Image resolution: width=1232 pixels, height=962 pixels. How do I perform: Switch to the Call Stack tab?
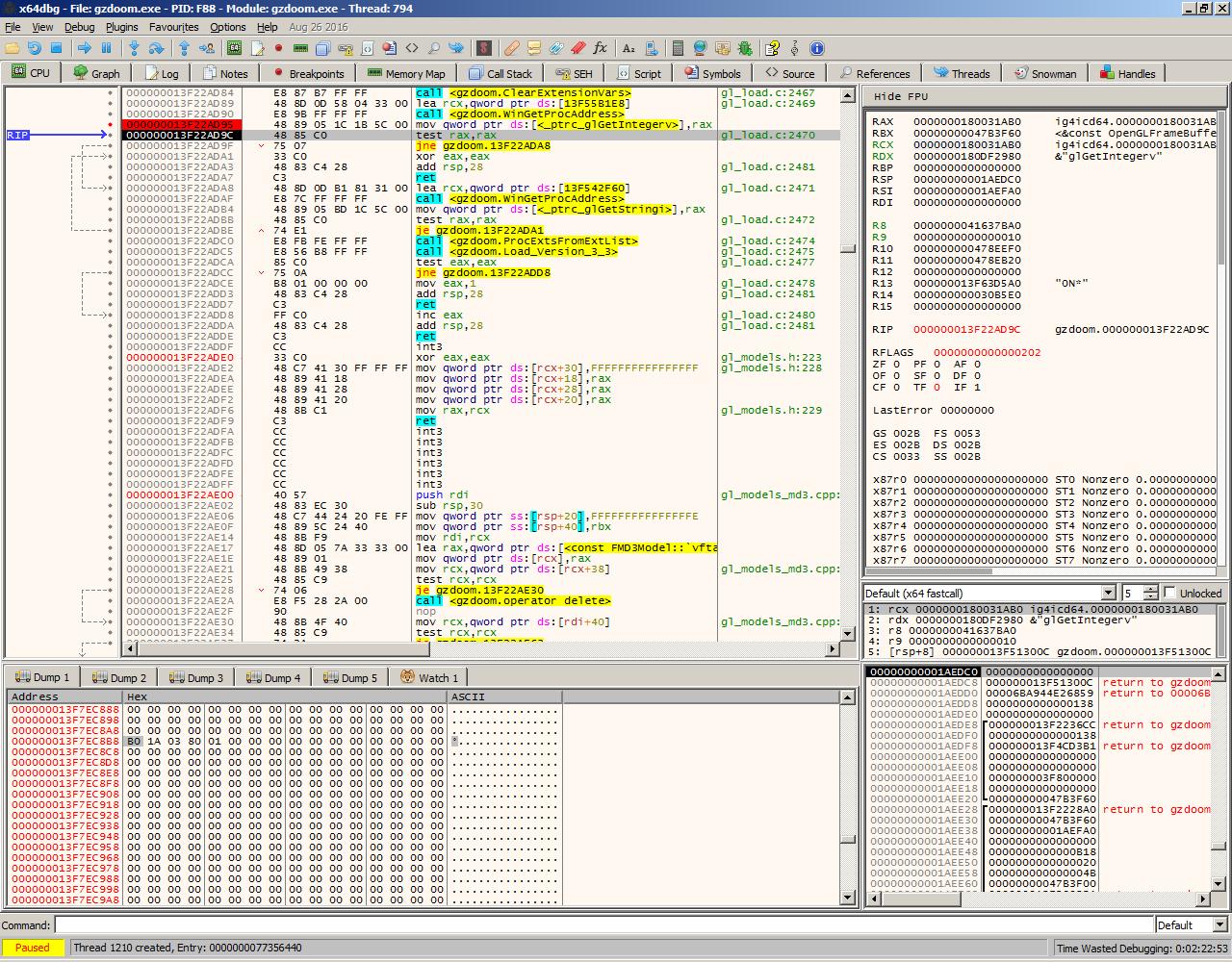click(500, 73)
